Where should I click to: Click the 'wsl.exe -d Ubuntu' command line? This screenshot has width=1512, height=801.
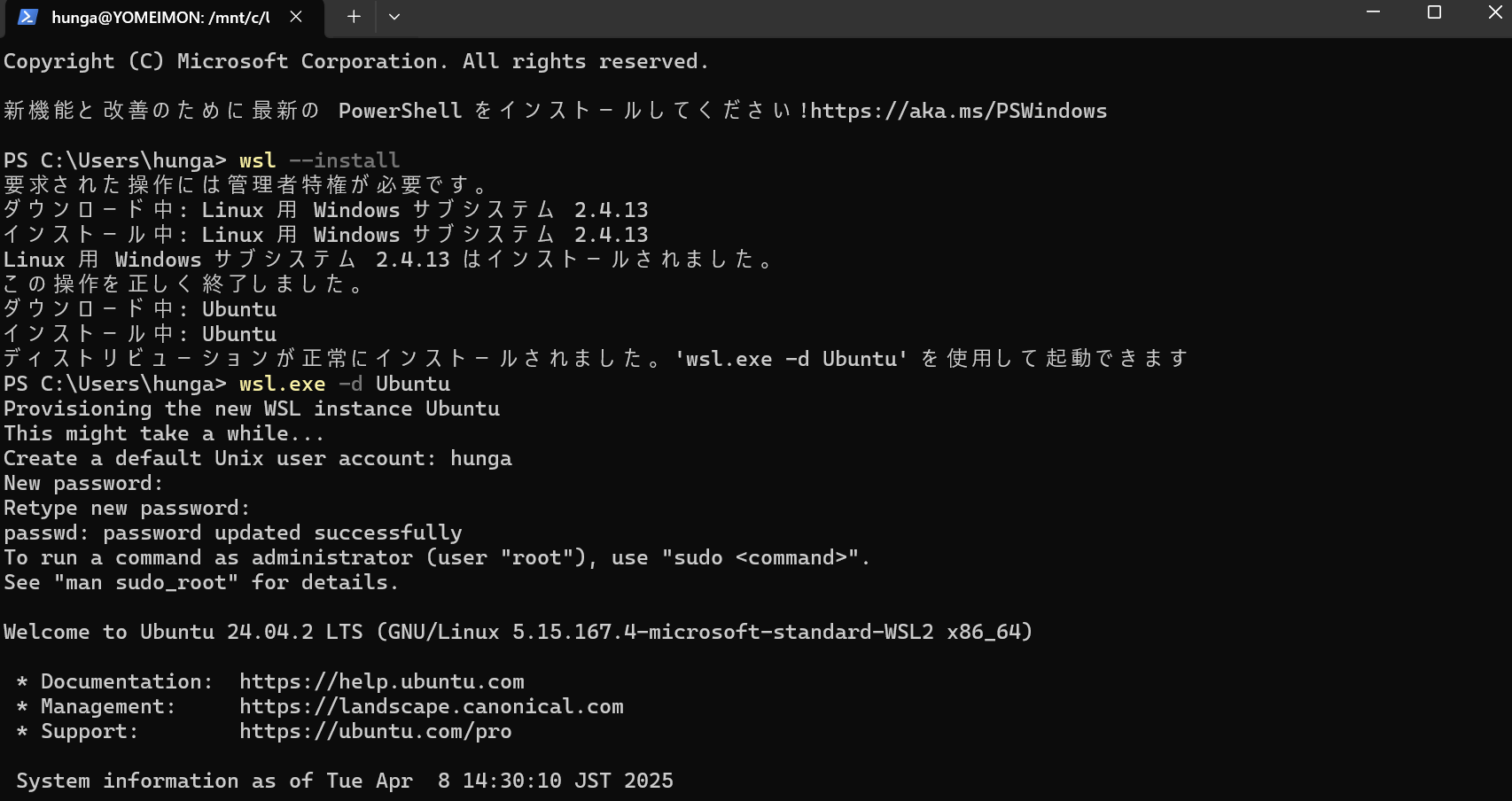[x=345, y=384]
